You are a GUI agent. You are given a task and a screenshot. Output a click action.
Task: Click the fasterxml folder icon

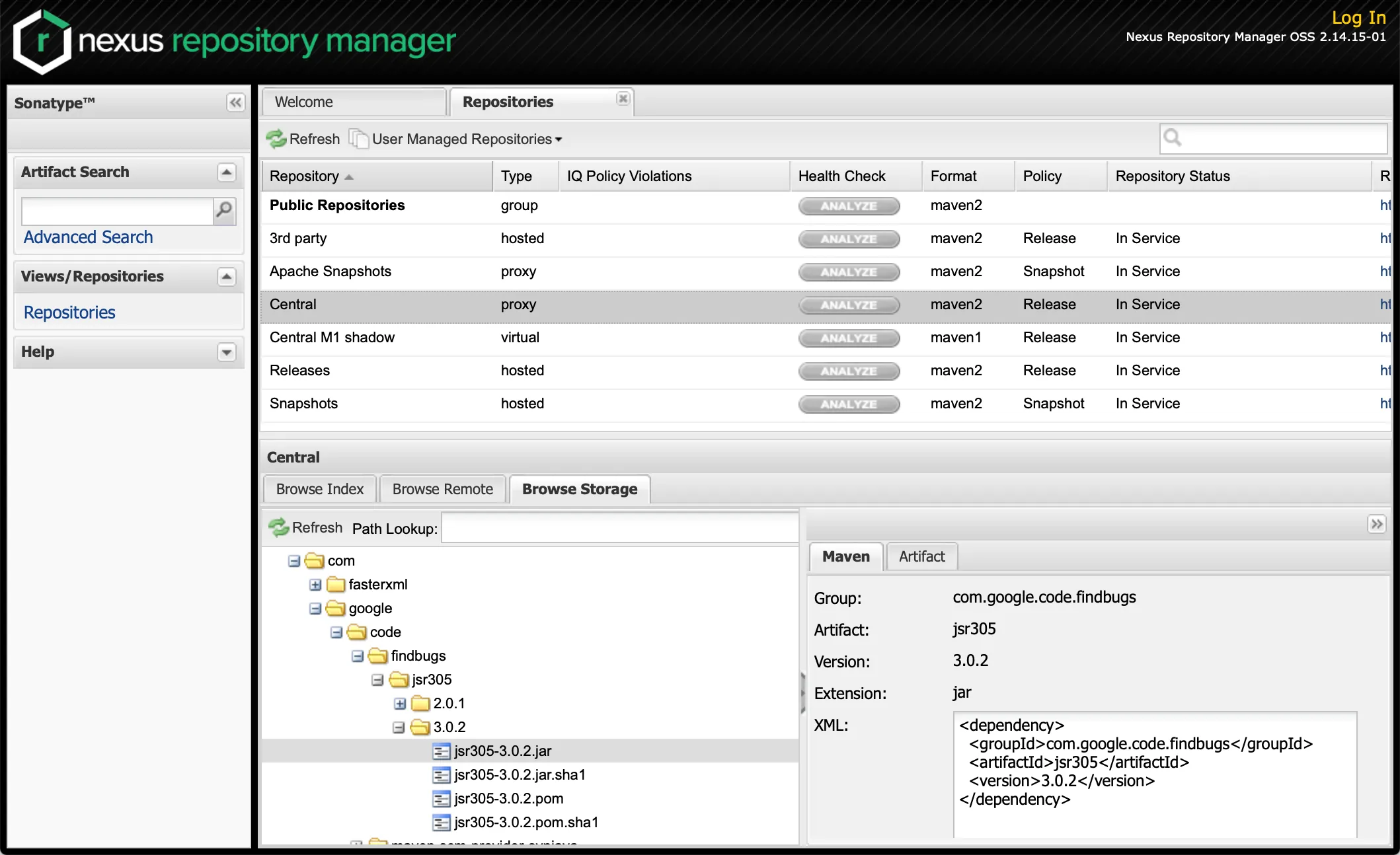pos(336,585)
